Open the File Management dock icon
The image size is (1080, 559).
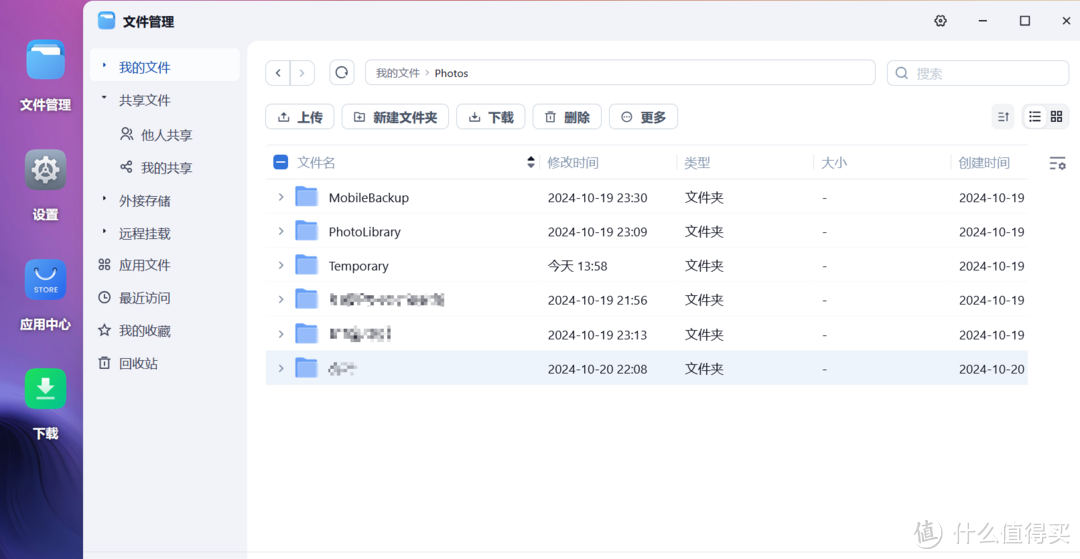45,59
